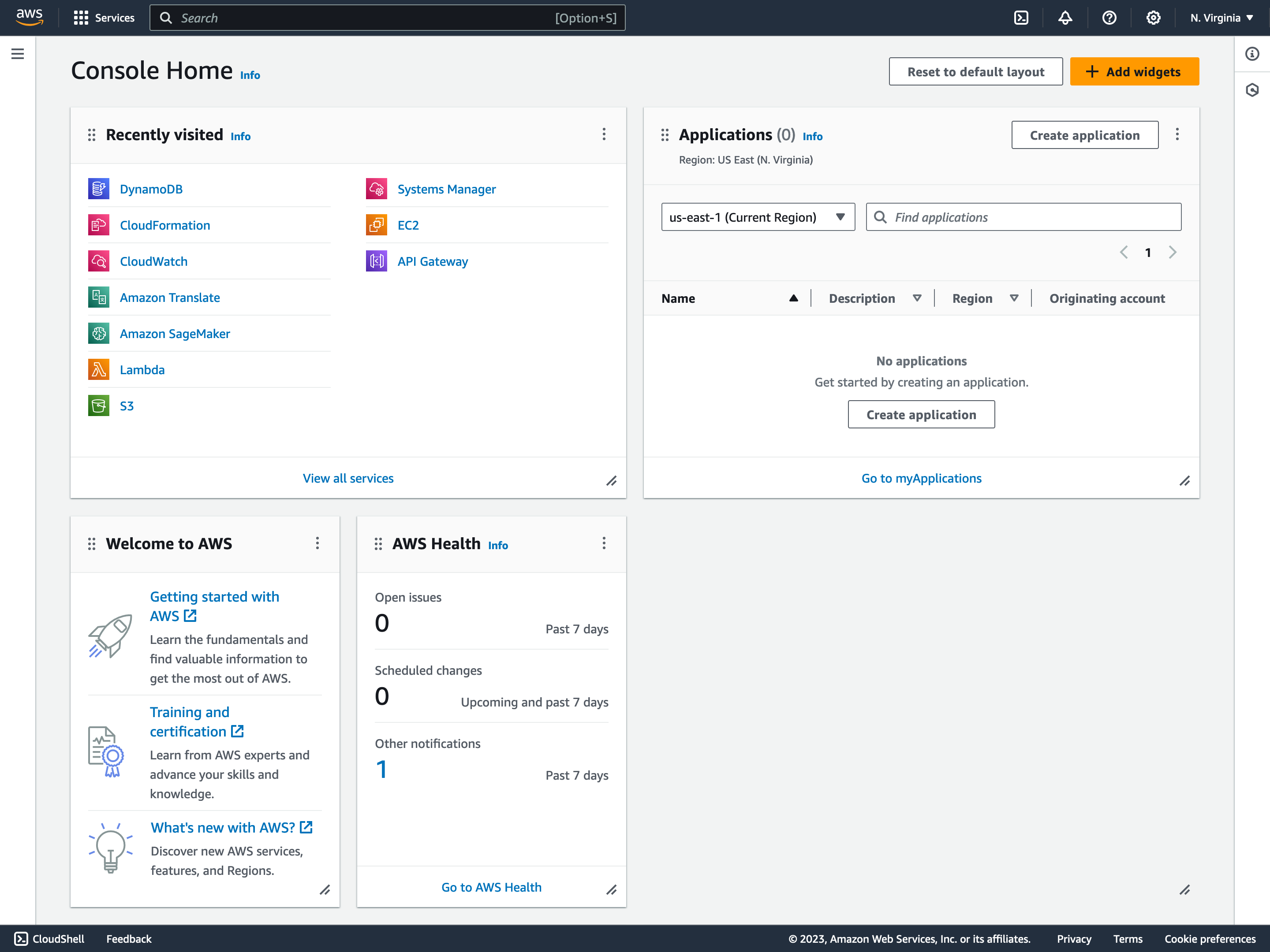Screen dimensions: 1270x952
Task: Open the Welcome to AWS options menu
Action: [317, 543]
